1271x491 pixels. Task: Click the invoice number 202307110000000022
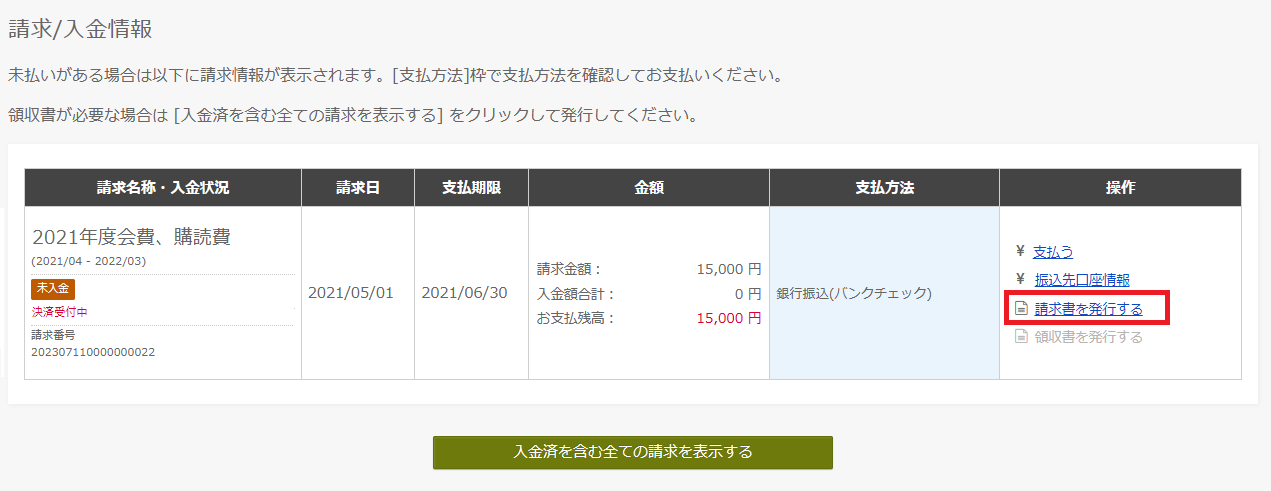[93, 352]
